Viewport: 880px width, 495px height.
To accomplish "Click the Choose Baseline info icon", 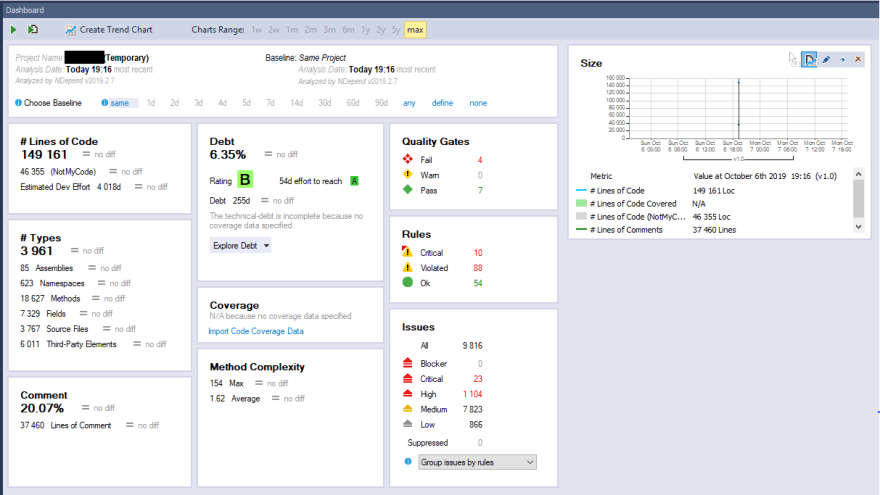I will tap(19, 103).
